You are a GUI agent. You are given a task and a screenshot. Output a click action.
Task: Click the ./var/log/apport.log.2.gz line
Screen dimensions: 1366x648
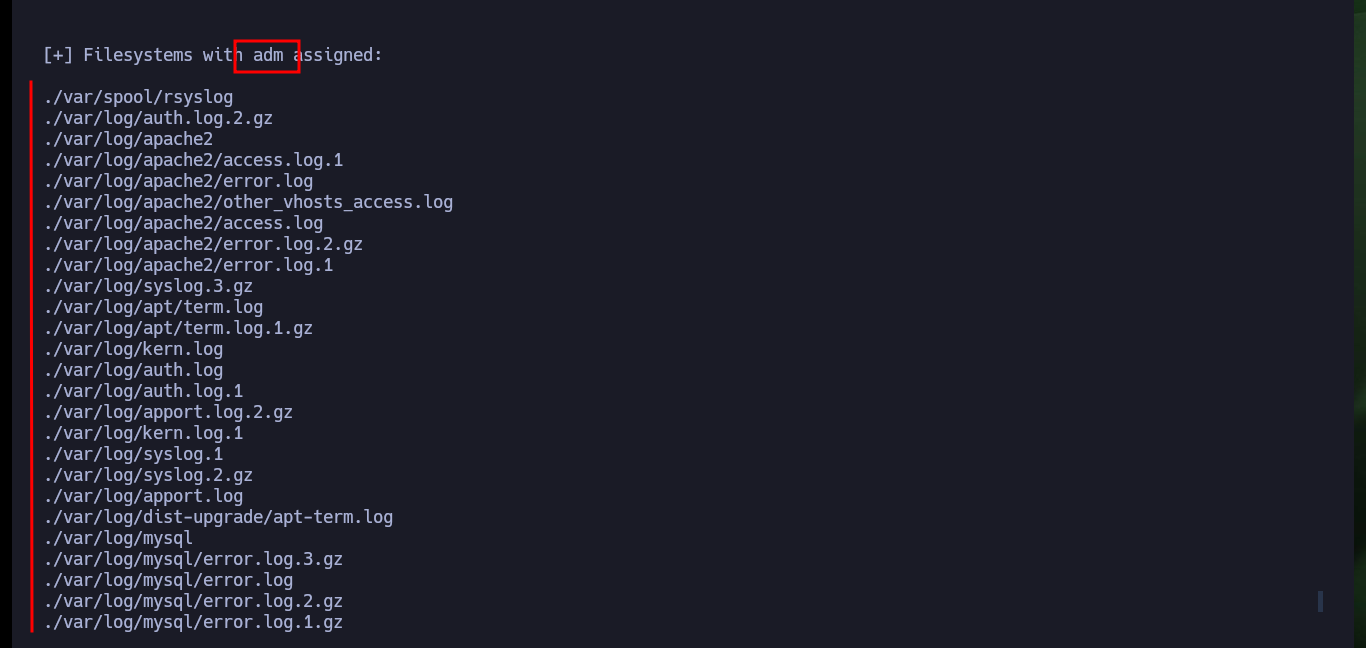(x=168, y=413)
